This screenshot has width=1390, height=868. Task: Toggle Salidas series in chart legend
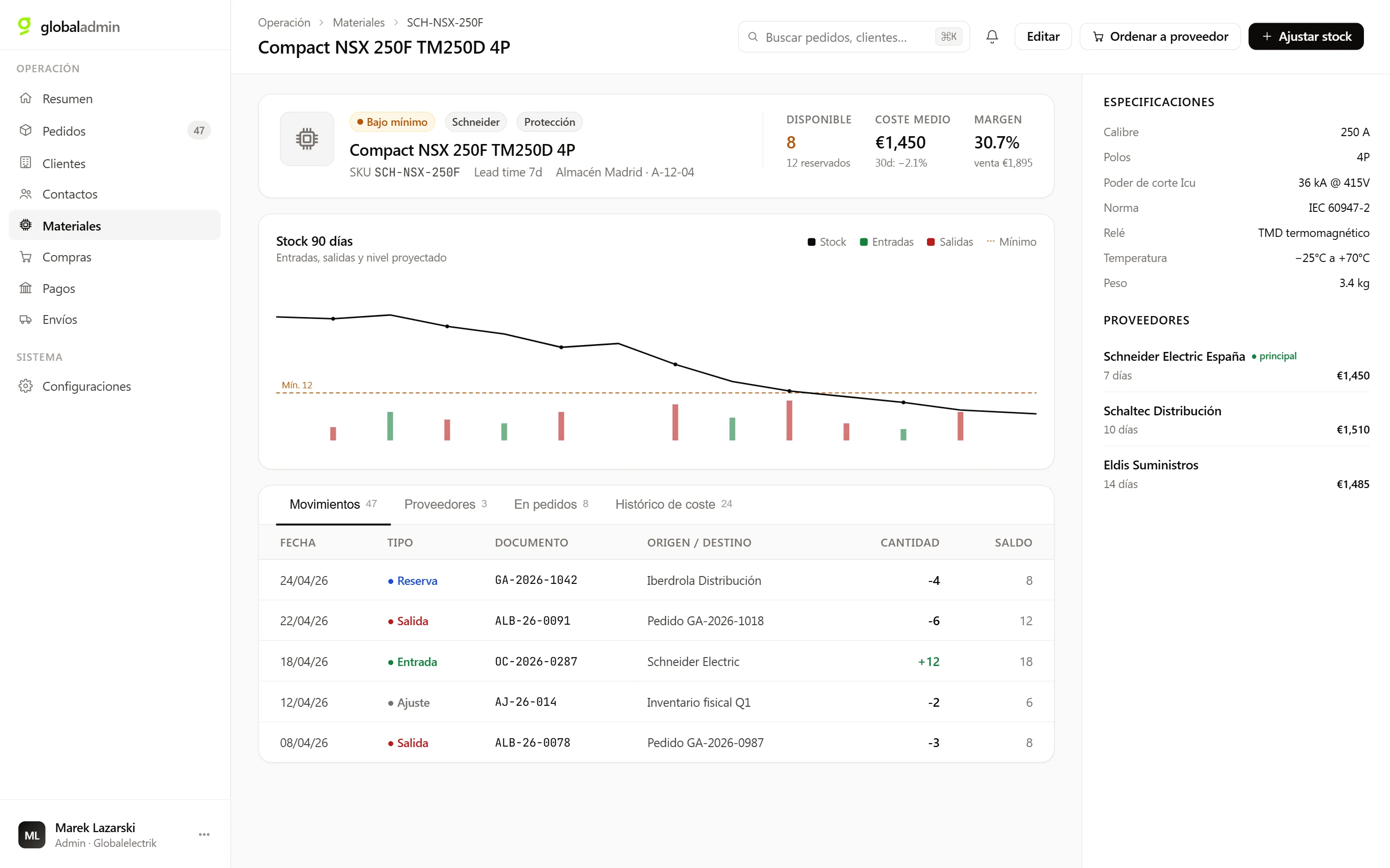coord(950,242)
